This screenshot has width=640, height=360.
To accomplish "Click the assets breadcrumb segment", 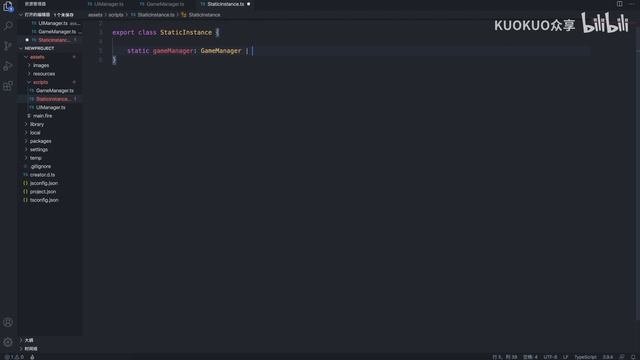I will 95,15.
